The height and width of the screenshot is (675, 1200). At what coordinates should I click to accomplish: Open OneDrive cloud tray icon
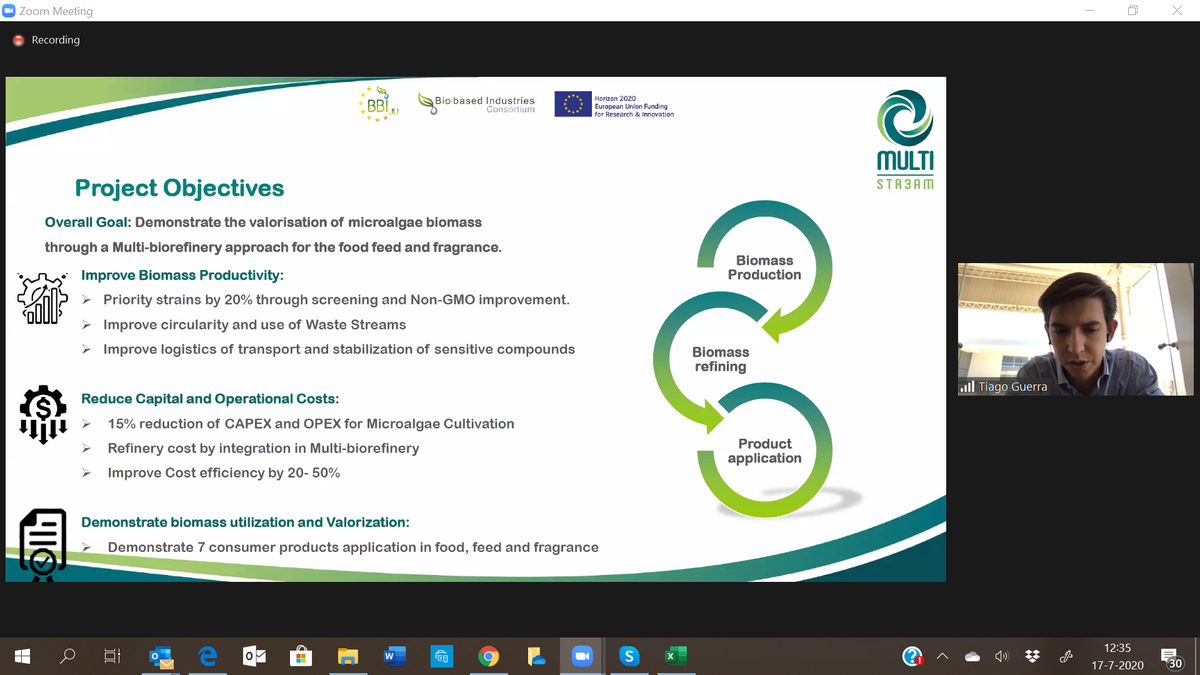click(x=972, y=657)
